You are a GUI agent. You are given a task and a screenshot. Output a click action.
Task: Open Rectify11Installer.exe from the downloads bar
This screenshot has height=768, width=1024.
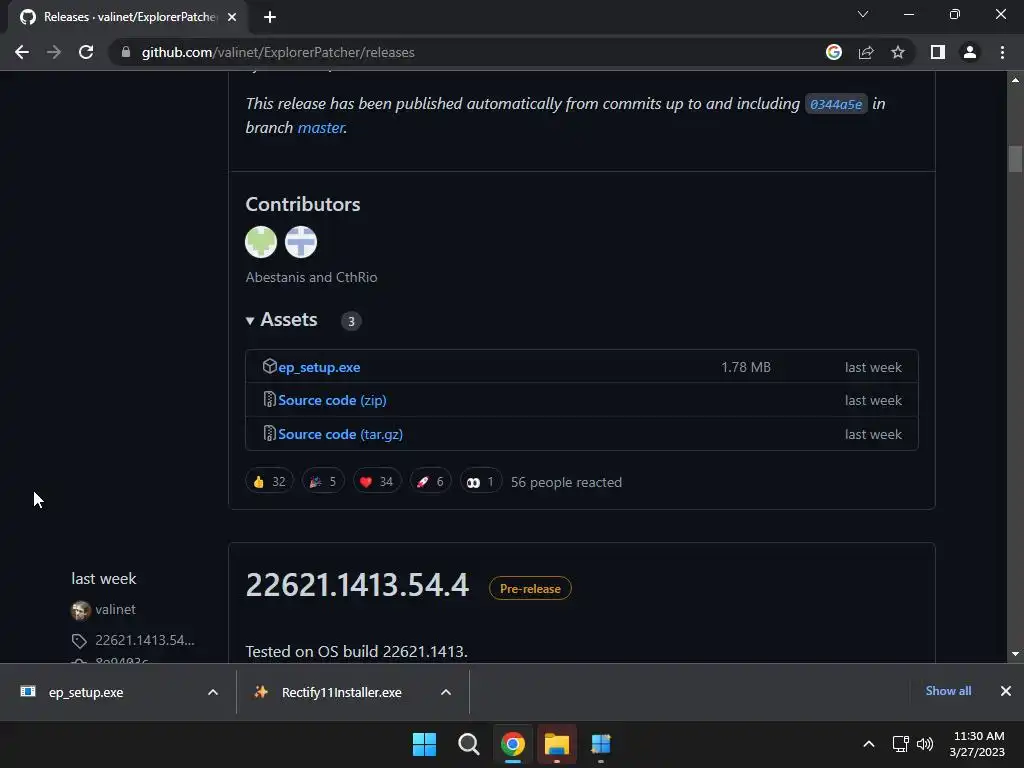(341, 692)
